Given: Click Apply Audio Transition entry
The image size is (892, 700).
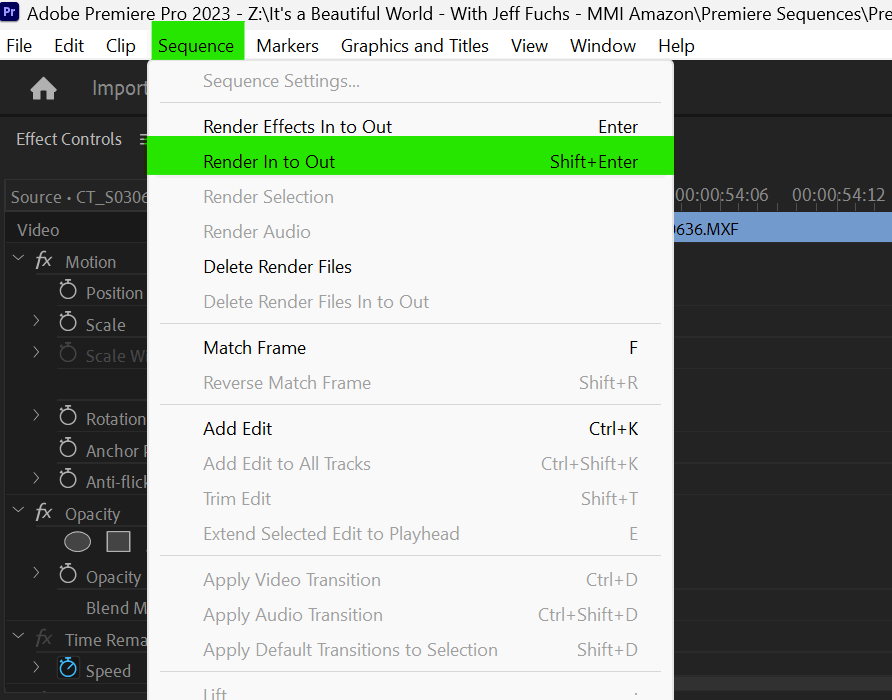Looking at the screenshot, I should [410, 615].
